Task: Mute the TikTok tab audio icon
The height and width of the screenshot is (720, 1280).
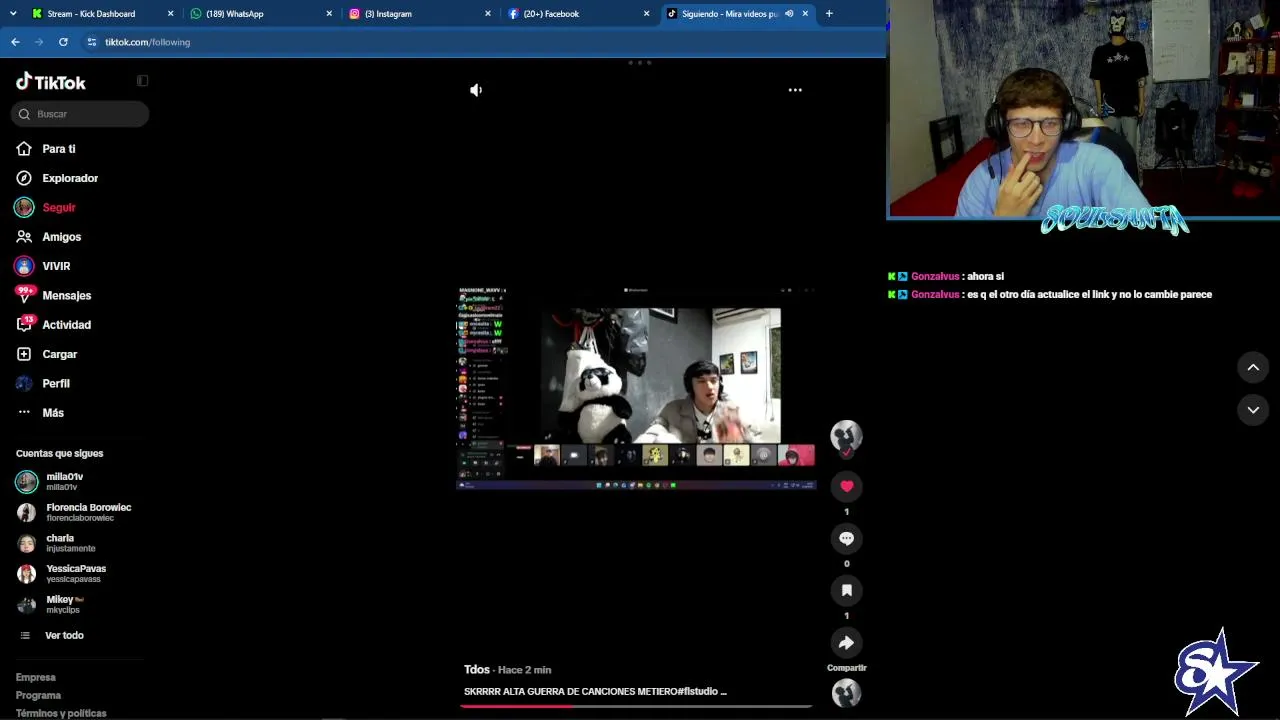Action: click(789, 14)
